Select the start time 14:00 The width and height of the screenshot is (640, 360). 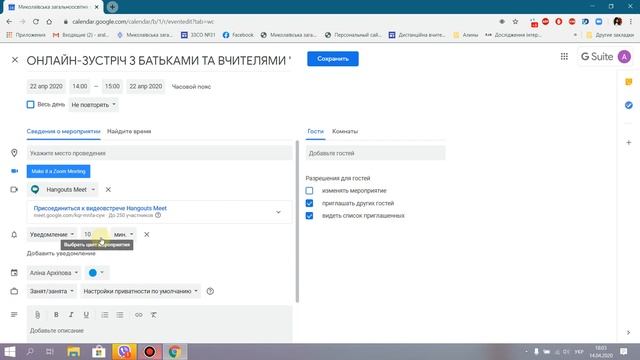tap(80, 87)
